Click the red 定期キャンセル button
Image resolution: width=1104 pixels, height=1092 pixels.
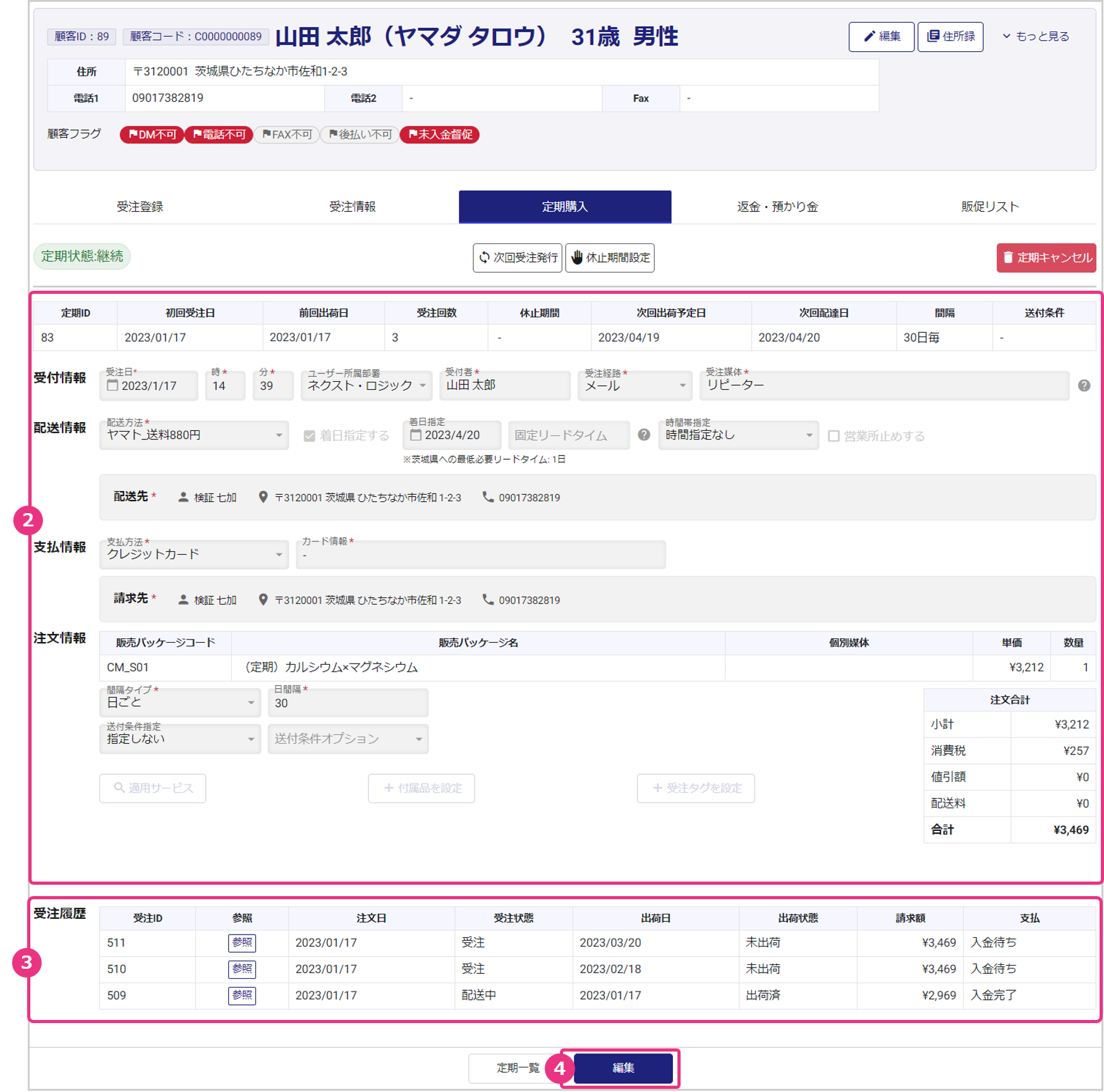point(1046,258)
